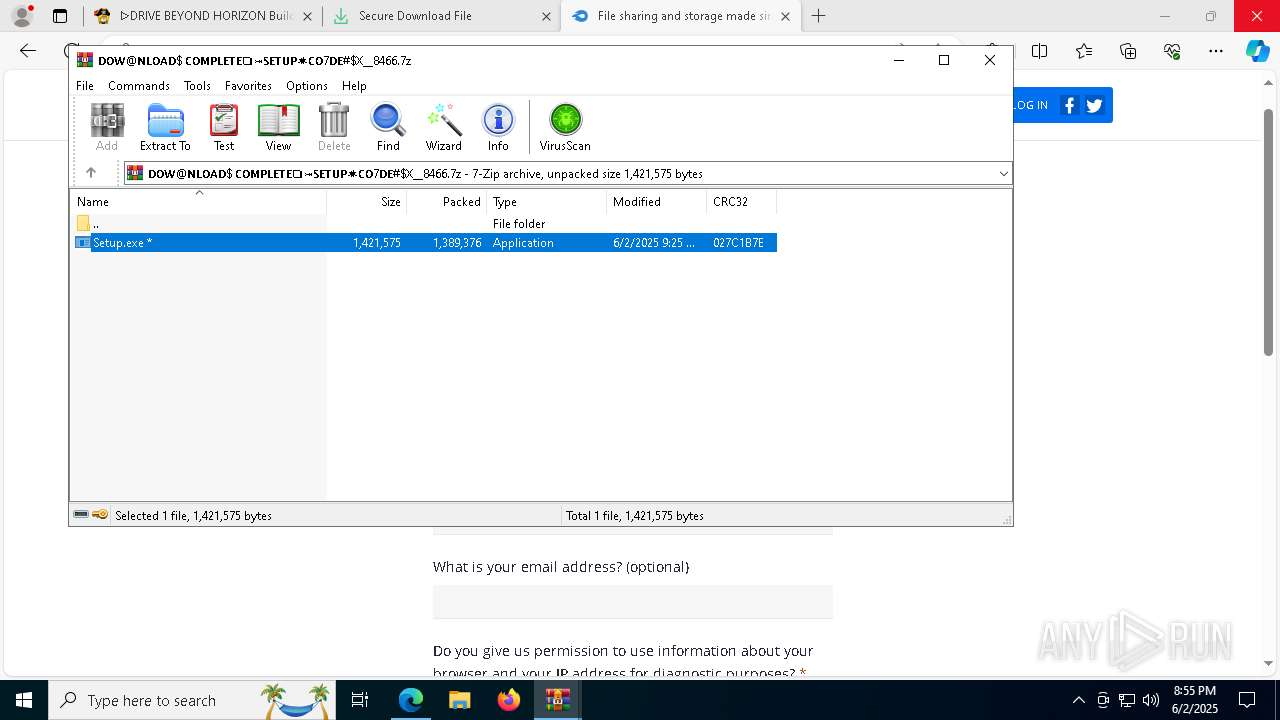Close the File sharing and storage tab
The width and height of the screenshot is (1280, 720).
[x=785, y=16]
